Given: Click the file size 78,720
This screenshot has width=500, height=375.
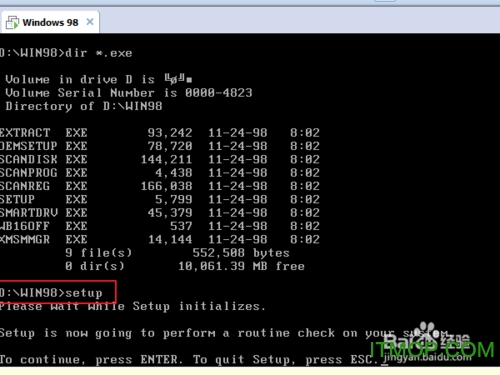Looking at the screenshot, I should click(x=170, y=146).
